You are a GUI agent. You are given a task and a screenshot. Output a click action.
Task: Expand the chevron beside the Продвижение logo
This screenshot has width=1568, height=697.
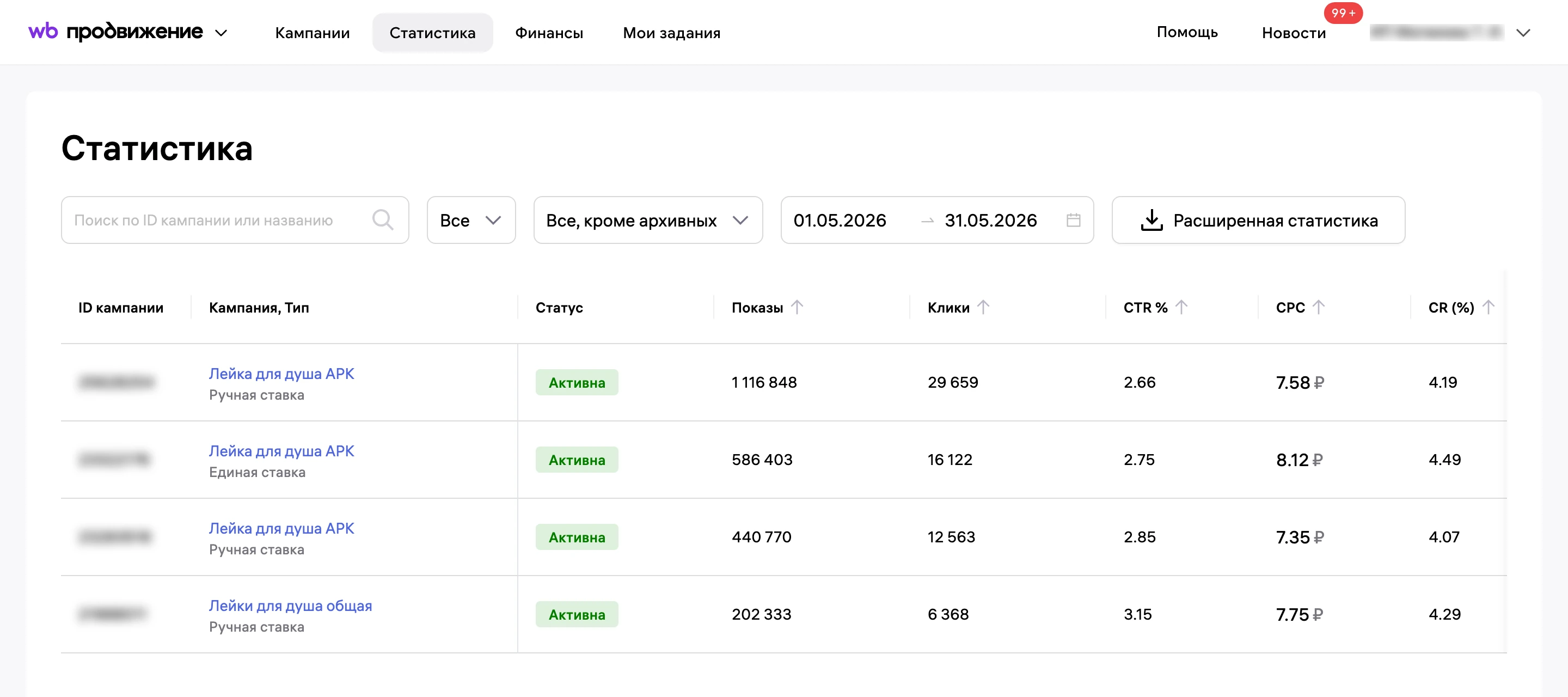tap(222, 33)
